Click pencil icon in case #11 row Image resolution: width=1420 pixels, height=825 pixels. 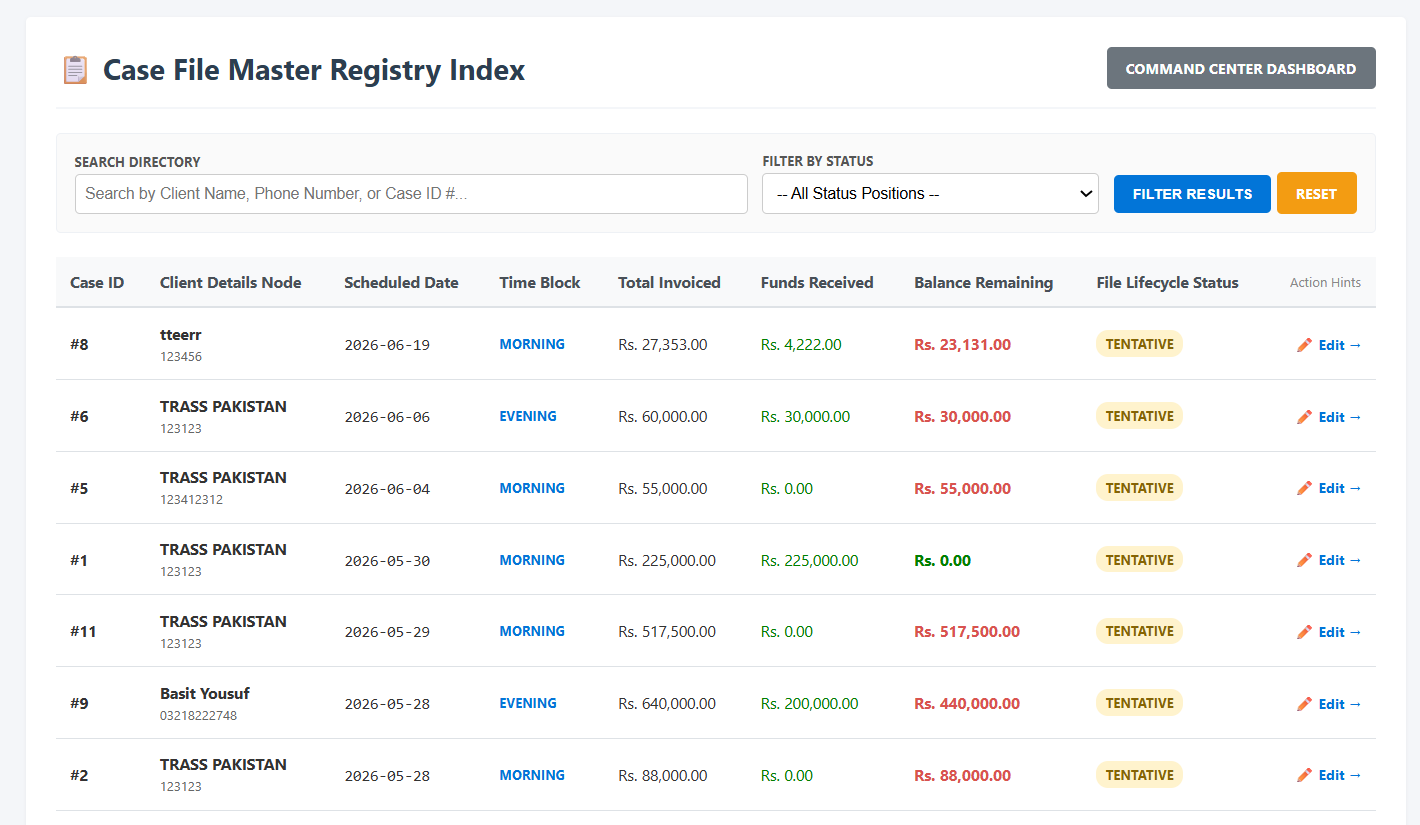[1304, 632]
